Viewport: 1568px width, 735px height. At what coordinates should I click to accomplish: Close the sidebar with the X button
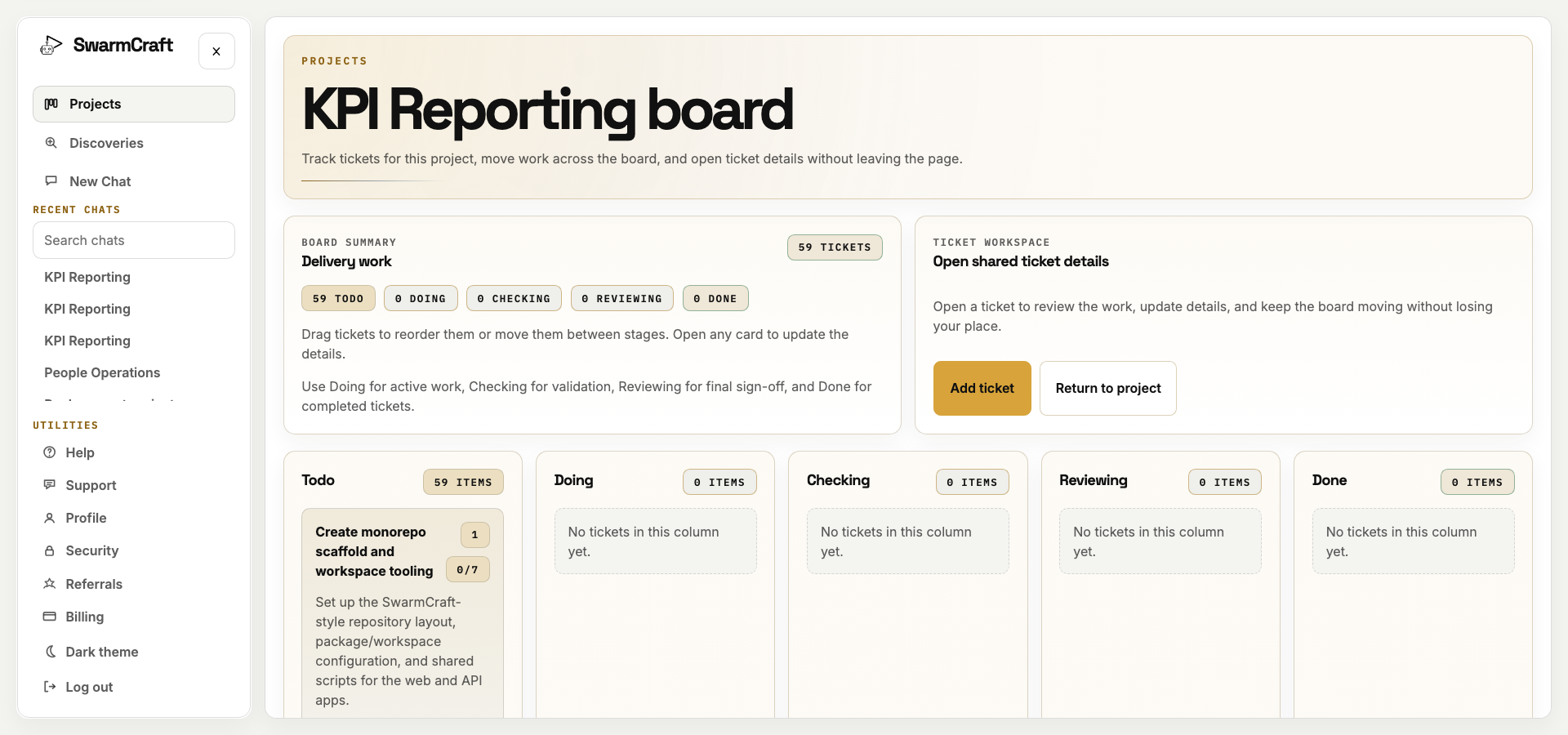click(x=216, y=51)
